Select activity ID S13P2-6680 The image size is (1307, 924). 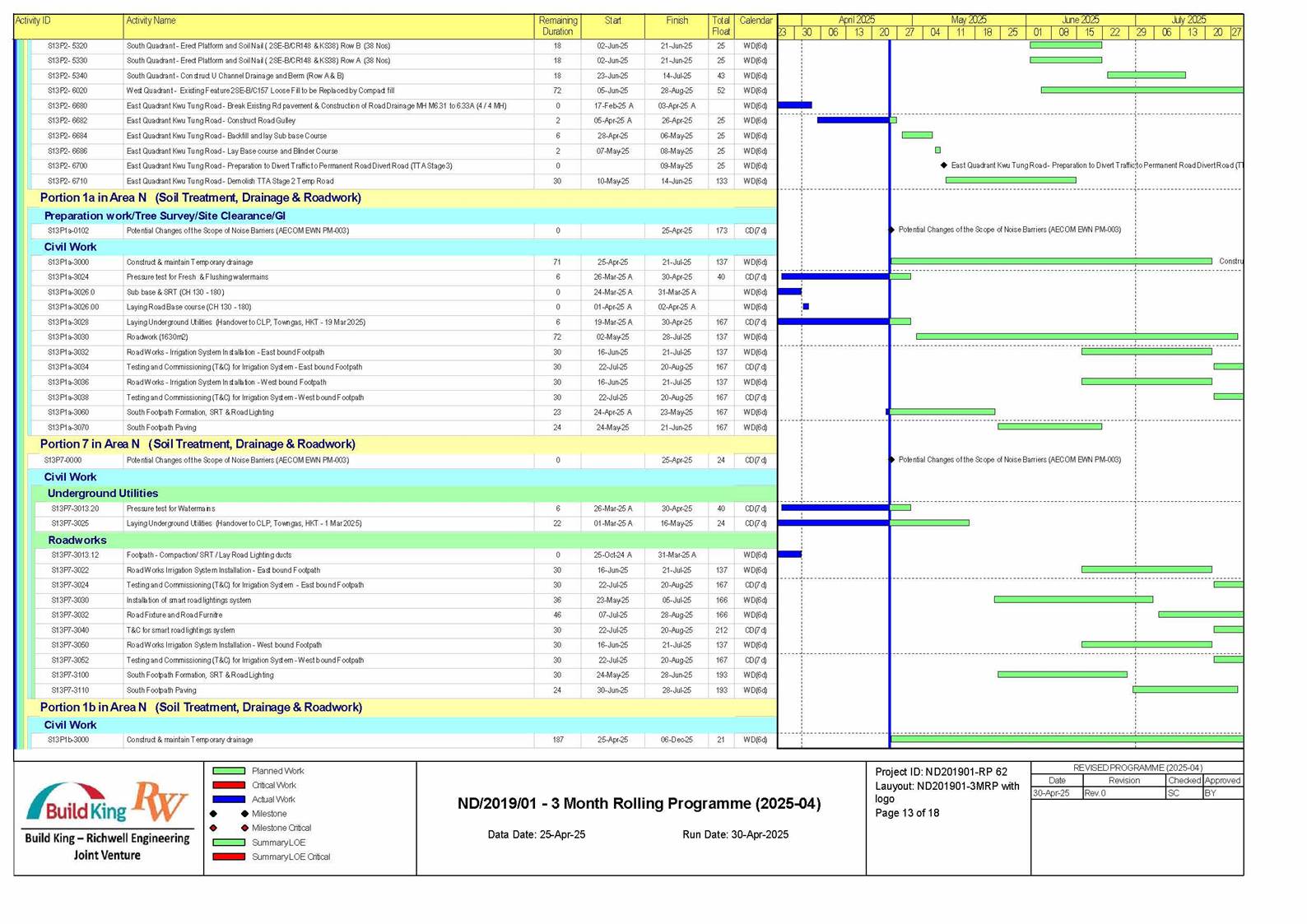tap(67, 105)
